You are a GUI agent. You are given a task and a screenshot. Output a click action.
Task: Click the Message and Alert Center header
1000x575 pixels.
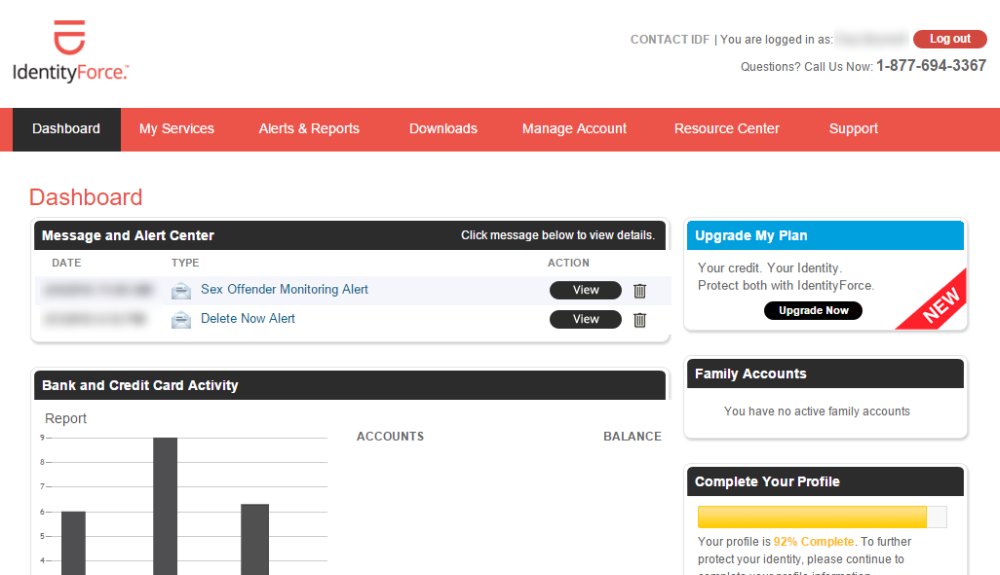coord(349,236)
